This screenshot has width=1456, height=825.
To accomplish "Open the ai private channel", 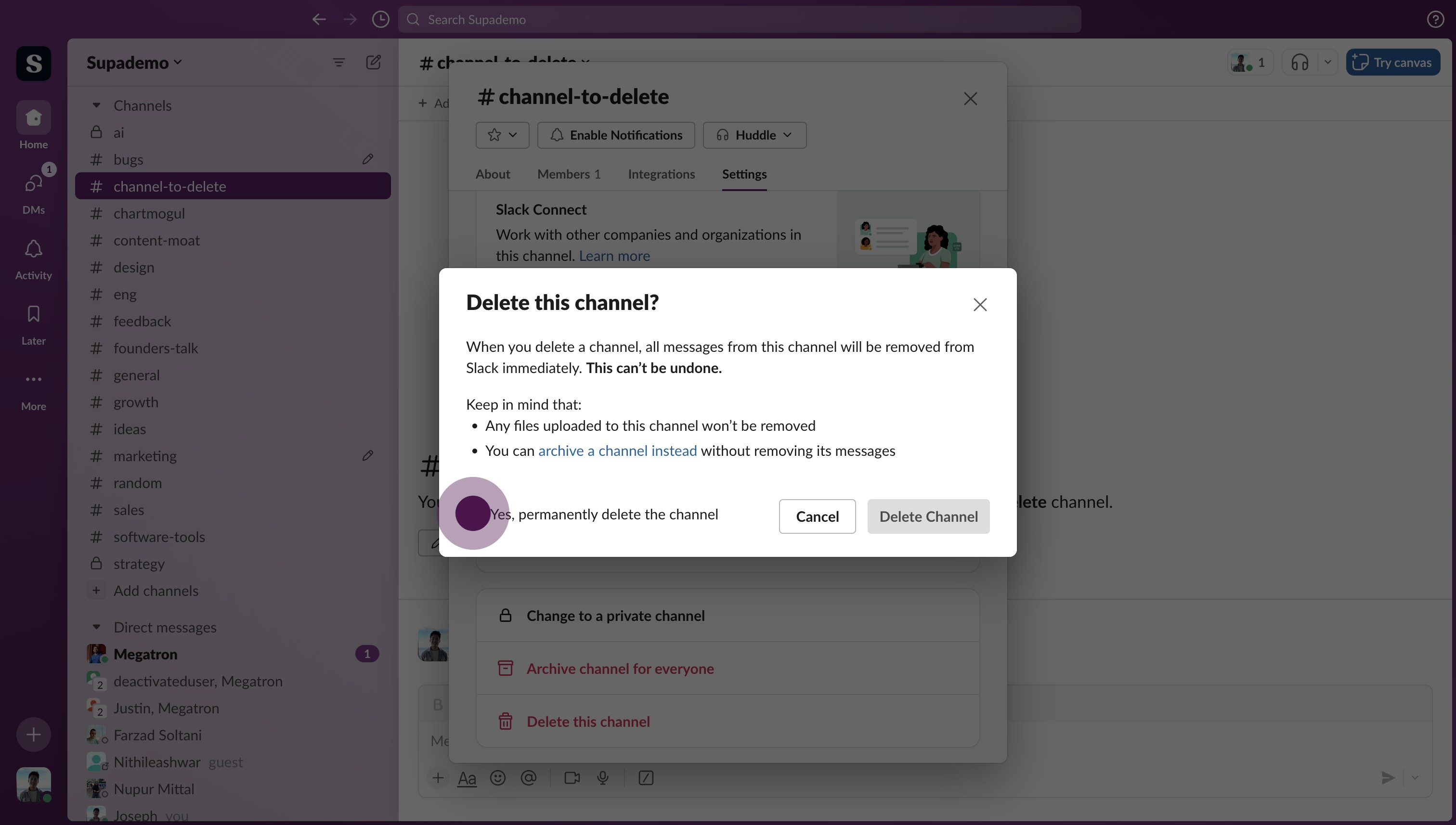I will tap(233, 132).
